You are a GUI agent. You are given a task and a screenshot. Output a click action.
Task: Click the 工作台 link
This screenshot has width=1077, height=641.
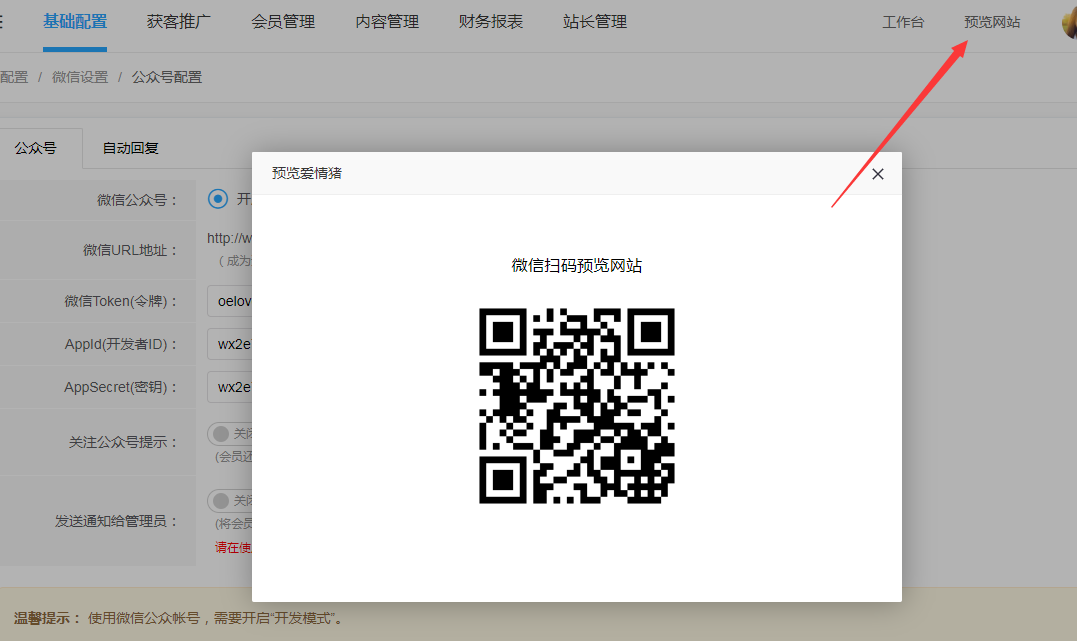coord(903,22)
